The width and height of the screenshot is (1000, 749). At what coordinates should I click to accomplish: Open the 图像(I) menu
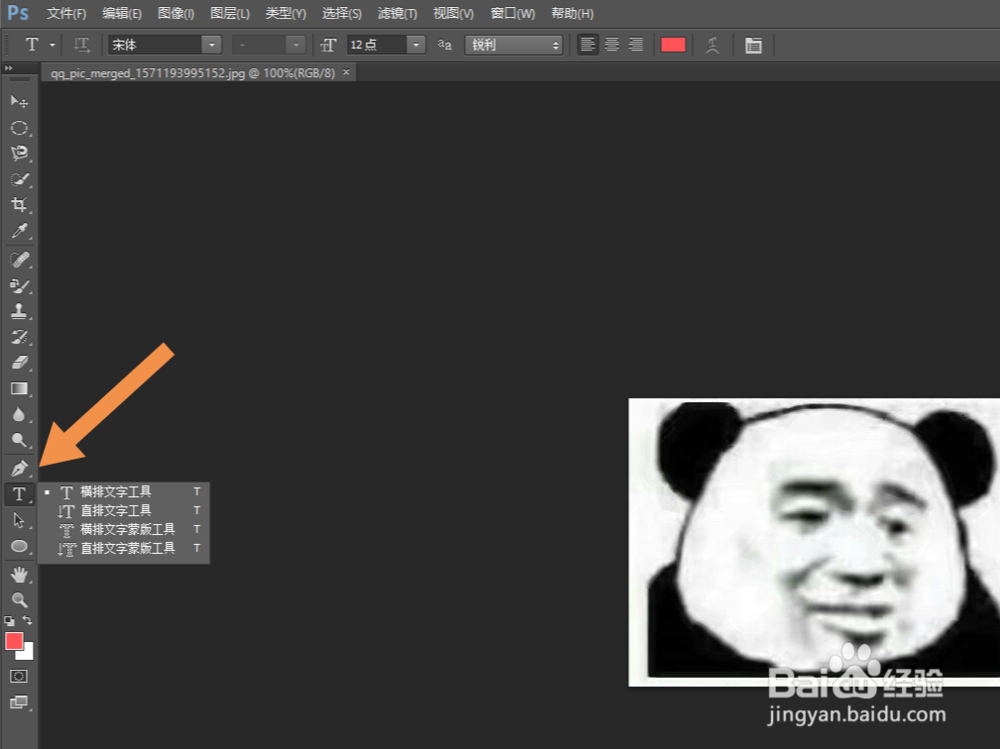176,13
